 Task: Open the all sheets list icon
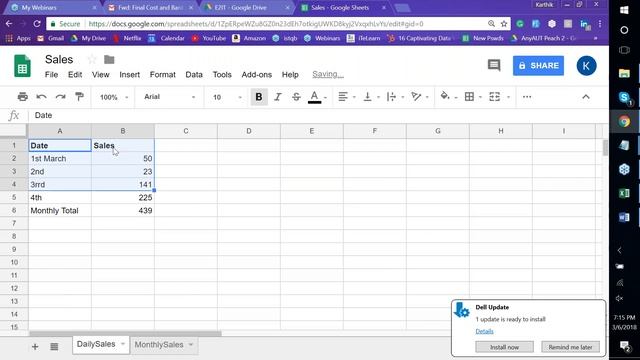(x=54, y=347)
